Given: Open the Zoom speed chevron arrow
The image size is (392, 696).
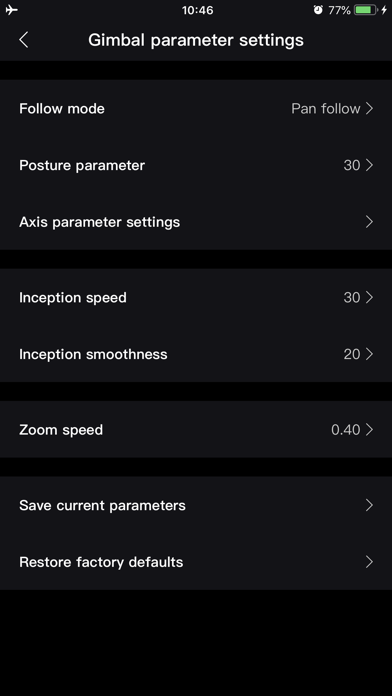Looking at the screenshot, I should pyautogui.click(x=369, y=429).
